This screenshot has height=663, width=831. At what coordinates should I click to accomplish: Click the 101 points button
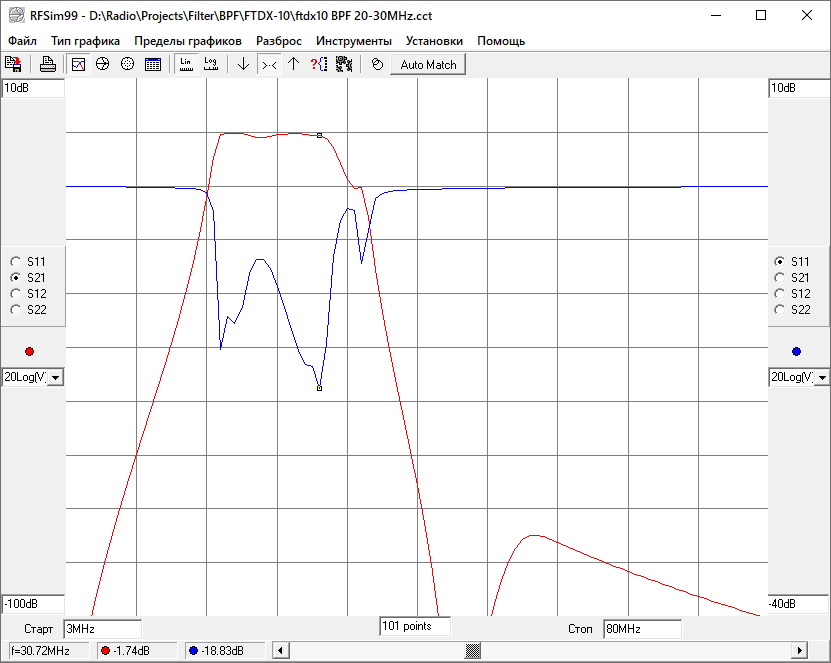pos(414,626)
